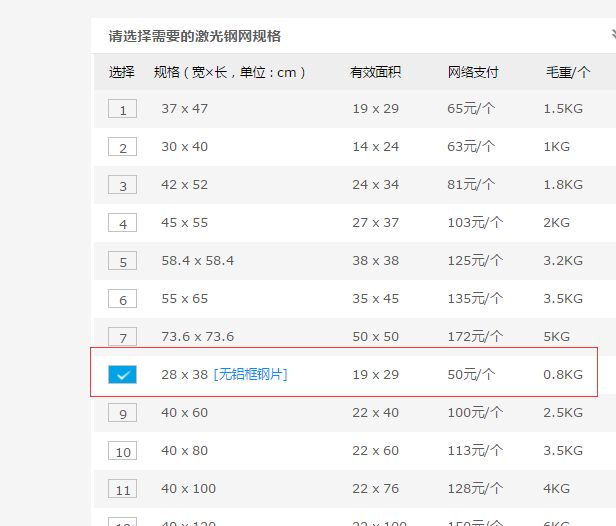Pick option 11 for 40 x 100
The image size is (616, 526).
(x=123, y=490)
